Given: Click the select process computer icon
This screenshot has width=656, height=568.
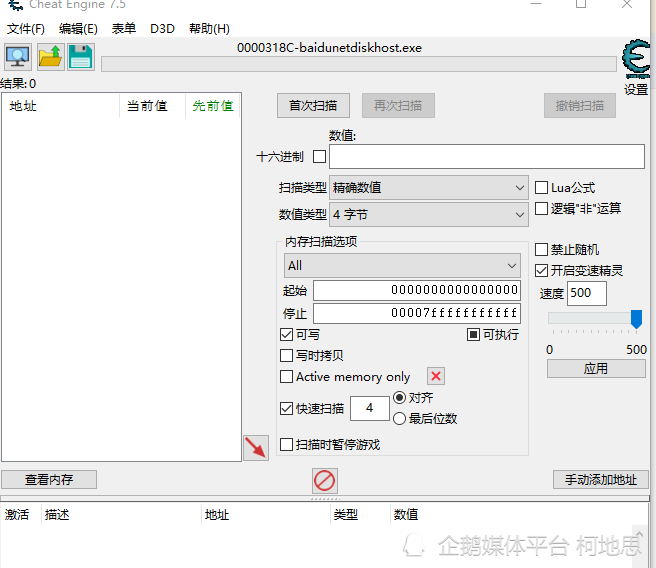Looking at the screenshot, I should [x=18, y=57].
